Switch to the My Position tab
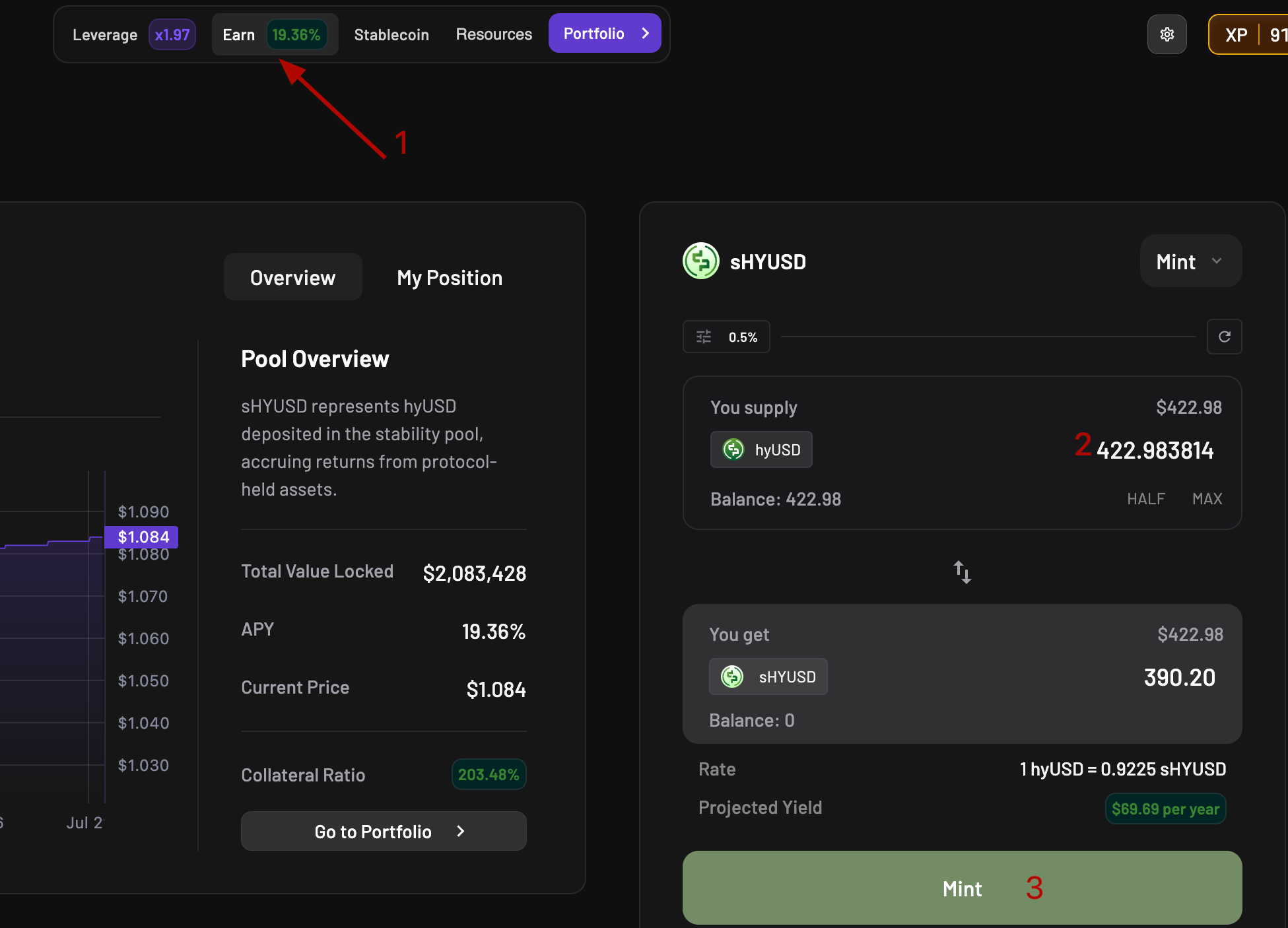This screenshot has width=1288, height=928. click(x=449, y=277)
